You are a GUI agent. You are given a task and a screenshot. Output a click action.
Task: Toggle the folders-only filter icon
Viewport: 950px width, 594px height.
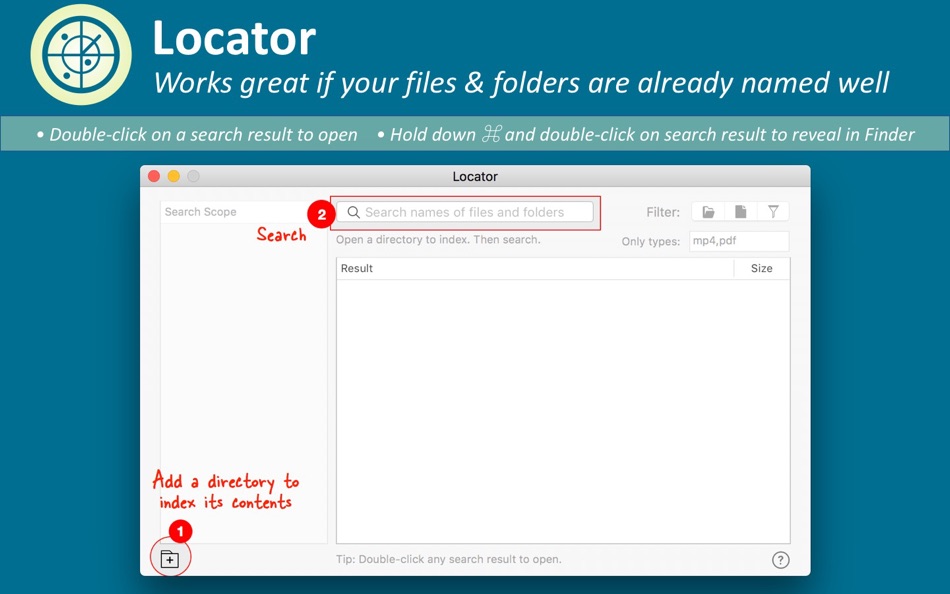tap(708, 212)
